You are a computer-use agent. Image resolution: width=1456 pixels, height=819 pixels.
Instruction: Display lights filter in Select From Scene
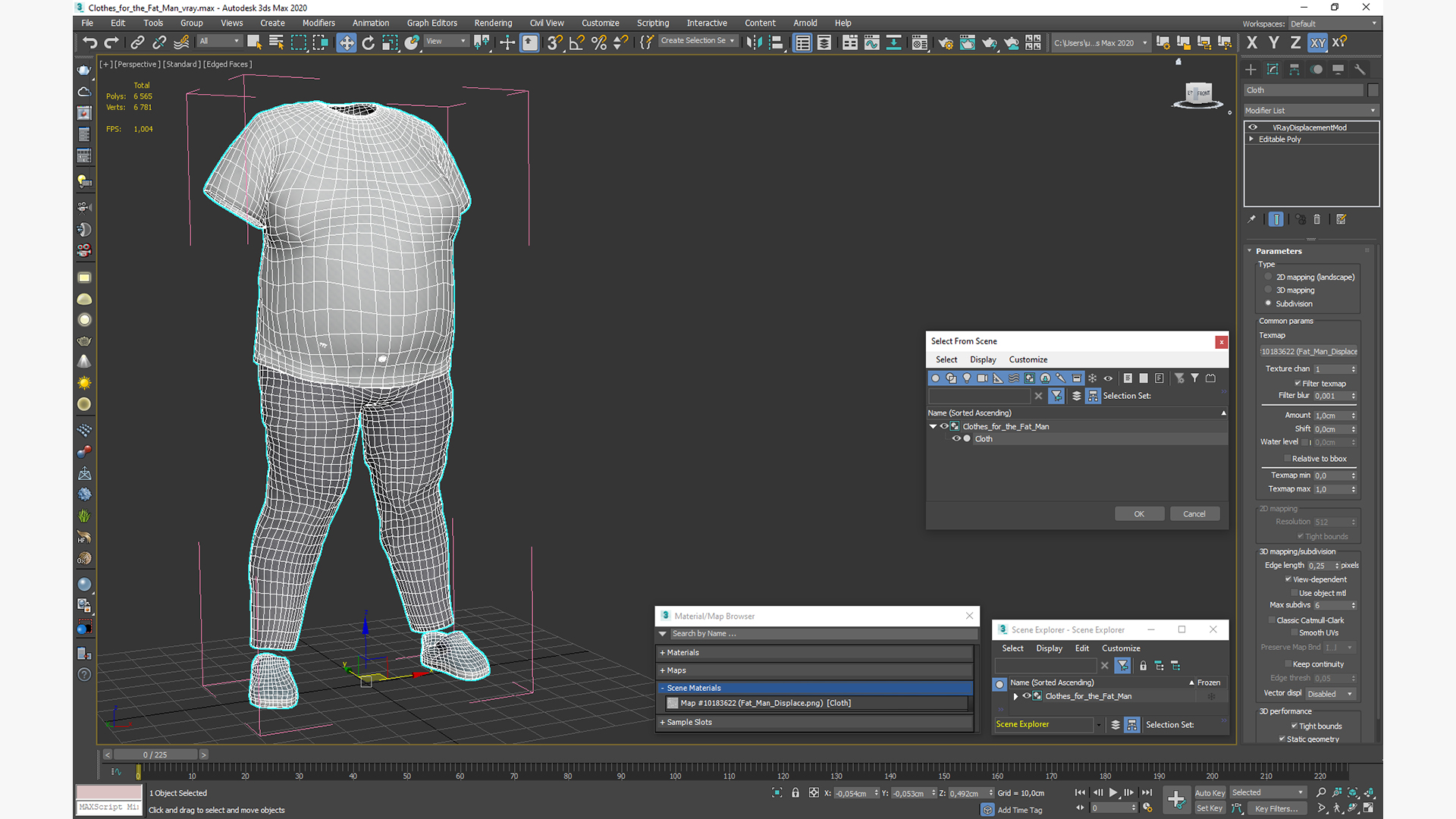tap(967, 378)
